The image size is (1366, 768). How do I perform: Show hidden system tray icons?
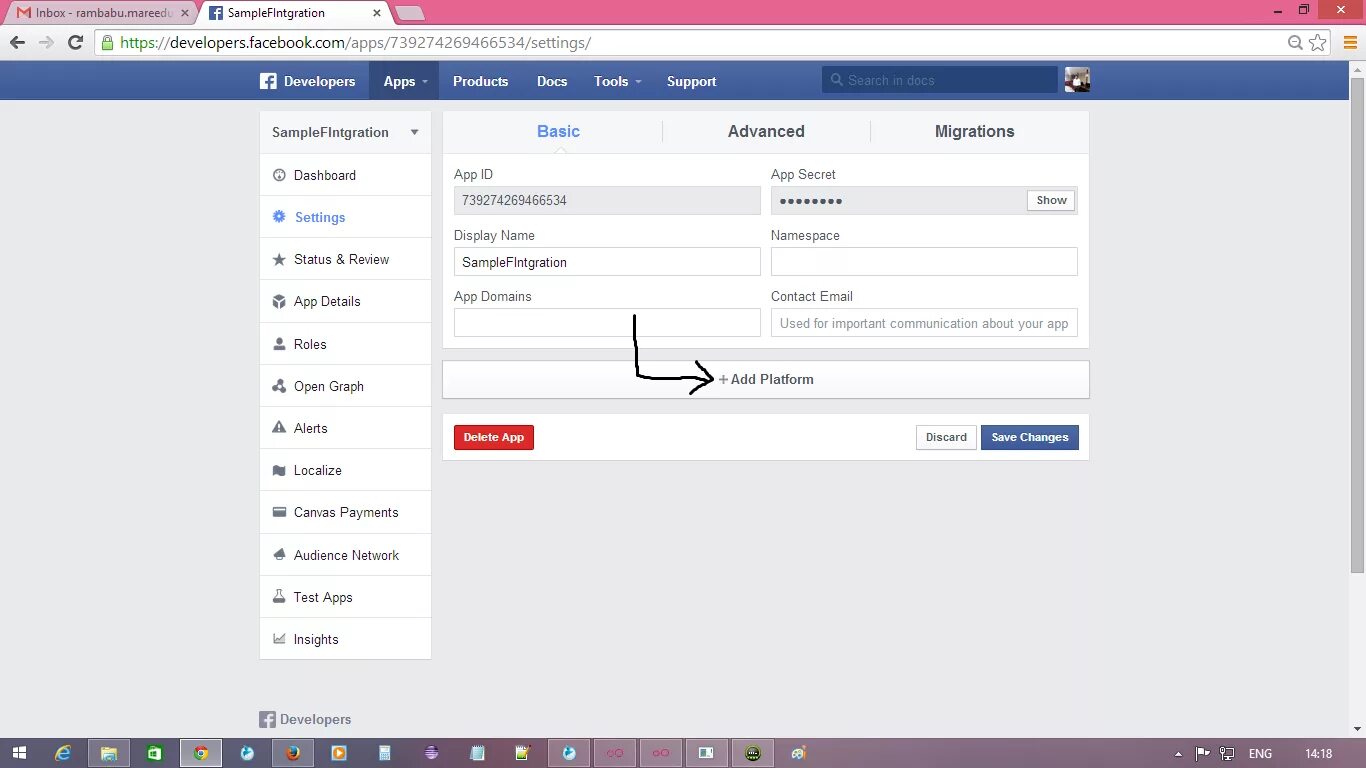pos(1179,753)
